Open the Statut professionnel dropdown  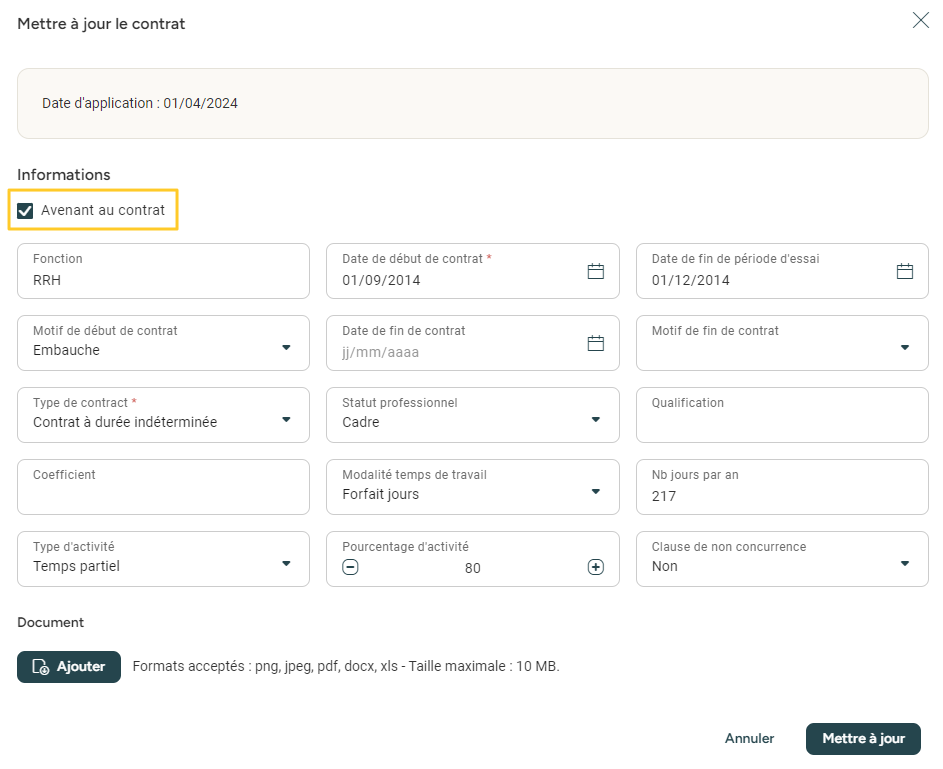pyautogui.click(x=595, y=420)
